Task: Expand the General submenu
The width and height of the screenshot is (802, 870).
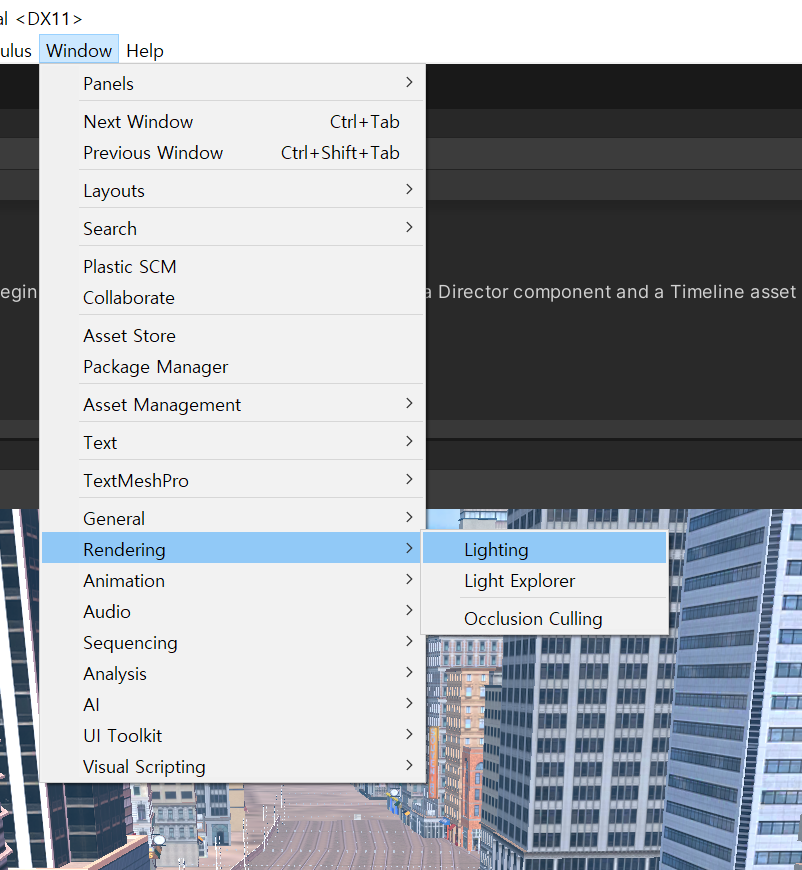Action: pyautogui.click(x=233, y=518)
